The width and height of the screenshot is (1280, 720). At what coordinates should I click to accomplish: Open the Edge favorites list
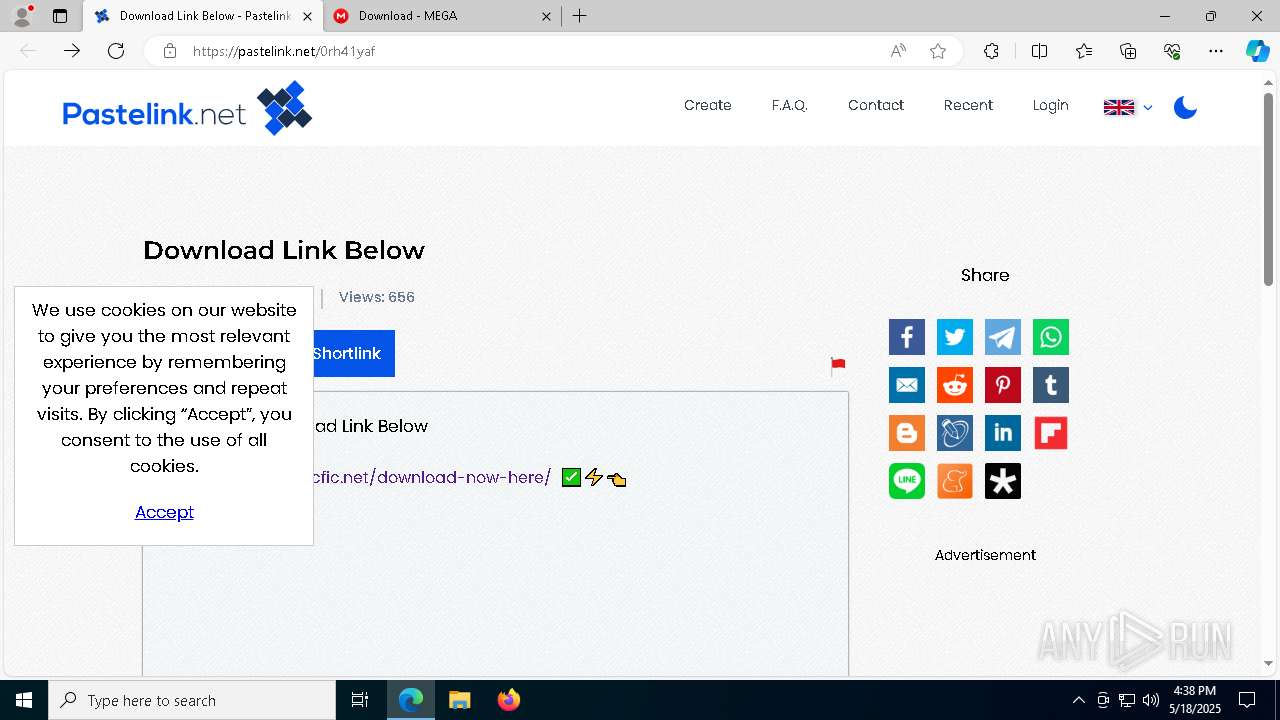click(1084, 51)
